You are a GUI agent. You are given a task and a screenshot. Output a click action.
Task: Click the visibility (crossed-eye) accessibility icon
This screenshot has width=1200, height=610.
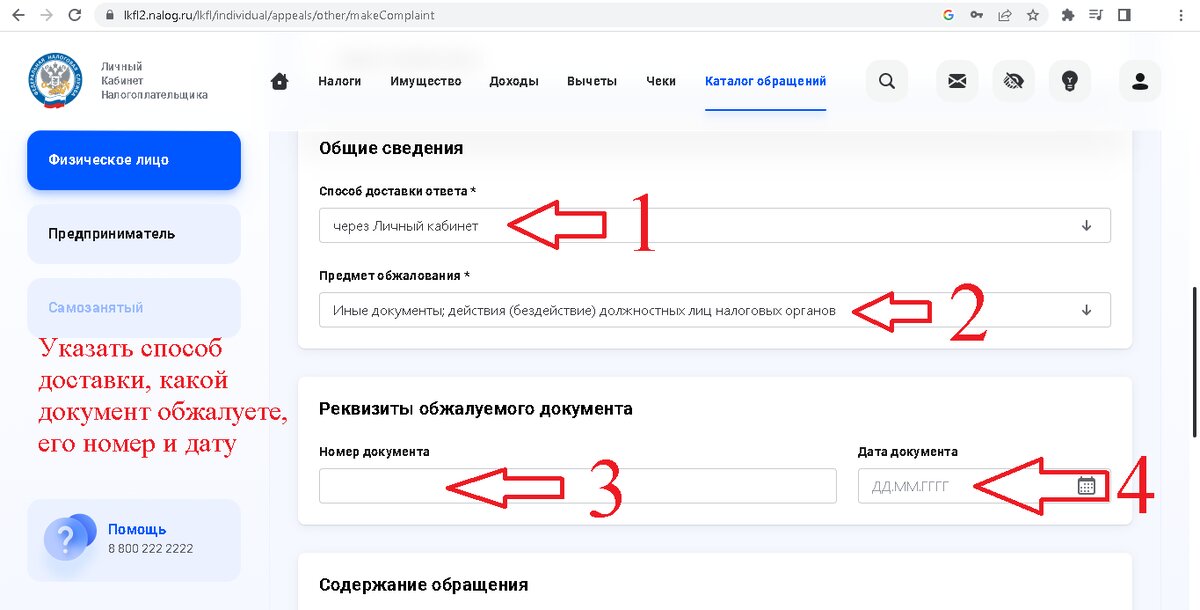(1013, 81)
